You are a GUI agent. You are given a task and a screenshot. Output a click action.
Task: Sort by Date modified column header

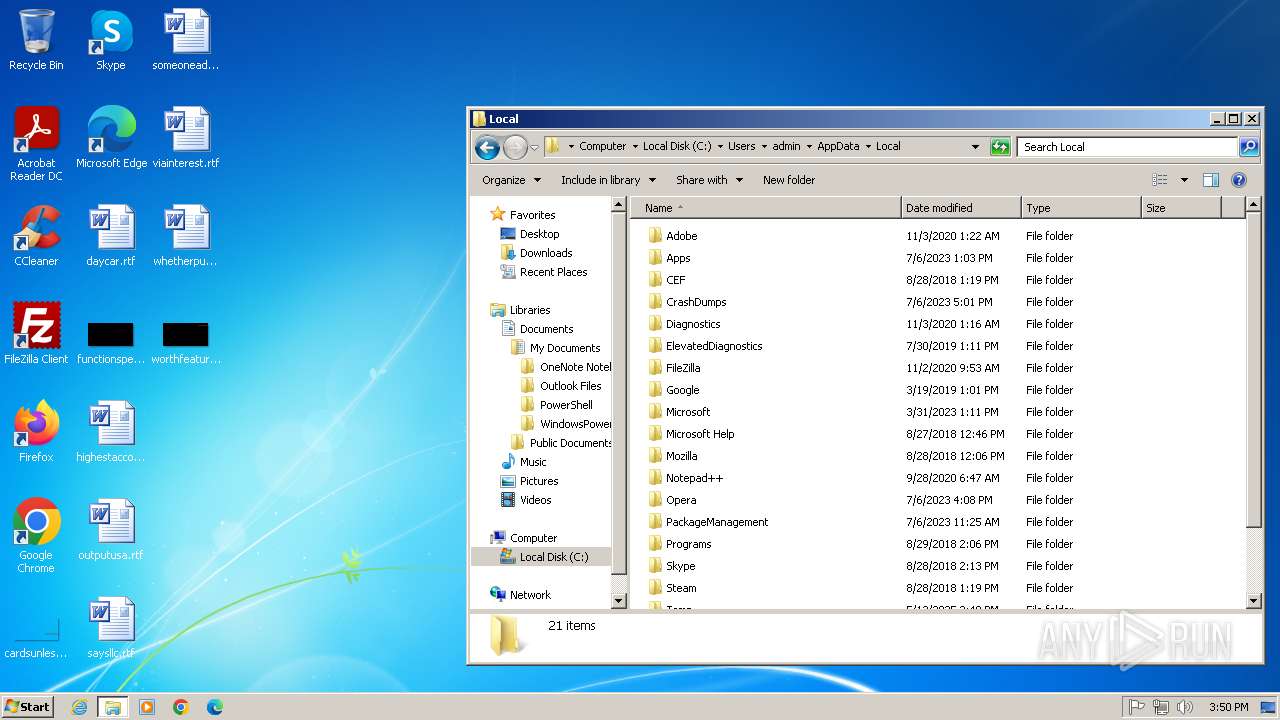coord(961,208)
